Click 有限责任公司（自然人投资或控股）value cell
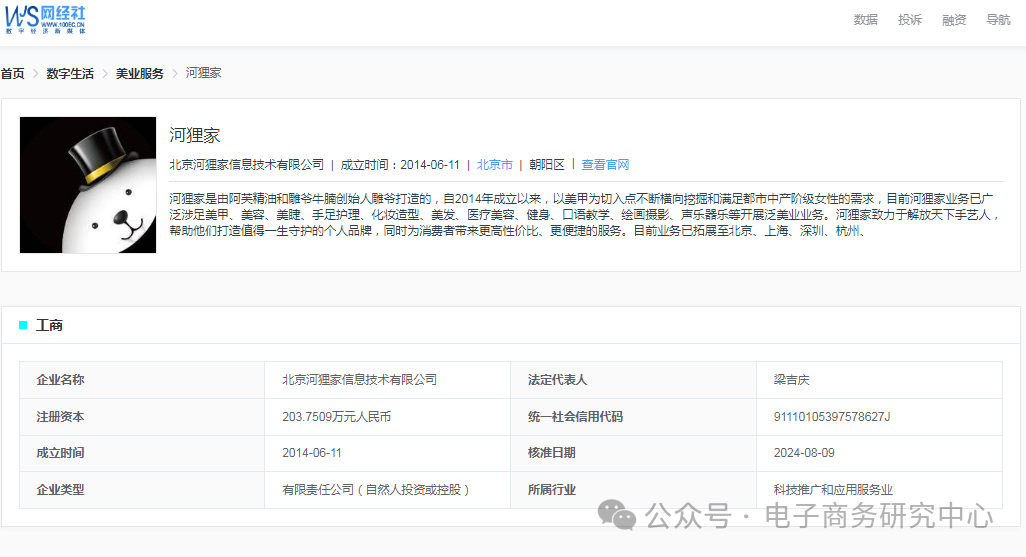Image resolution: width=1026 pixels, height=557 pixels. pos(387,490)
